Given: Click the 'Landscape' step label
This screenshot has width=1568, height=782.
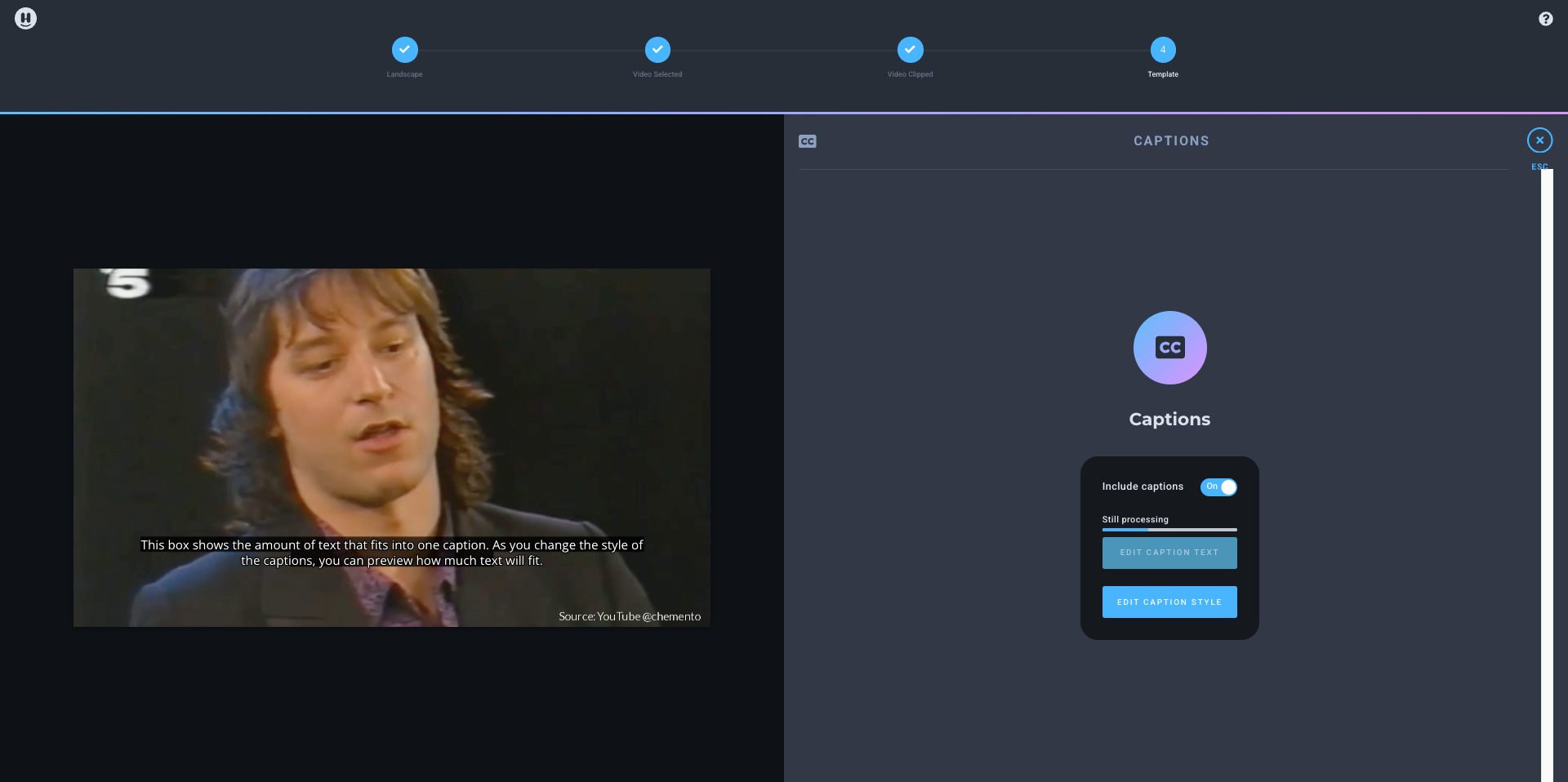Looking at the screenshot, I should coord(404,74).
